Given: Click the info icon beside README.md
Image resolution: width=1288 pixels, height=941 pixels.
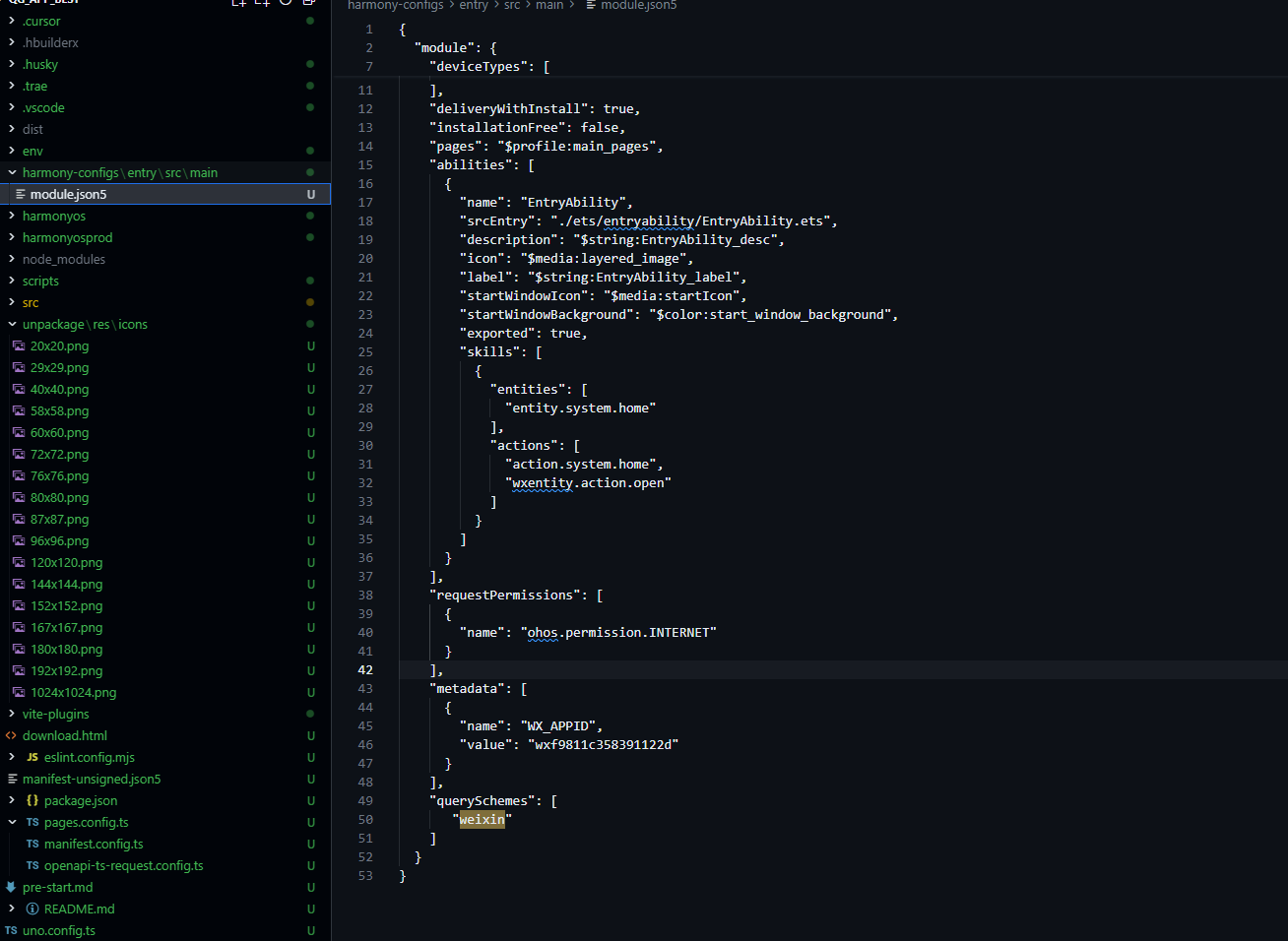Looking at the screenshot, I should [x=32, y=909].
